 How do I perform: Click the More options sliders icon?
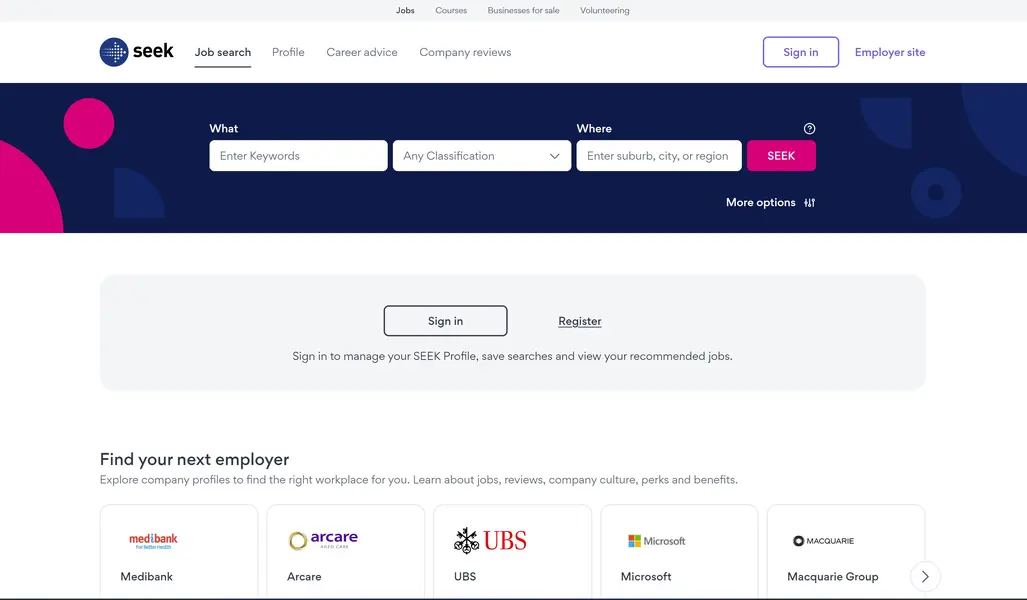pos(810,202)
